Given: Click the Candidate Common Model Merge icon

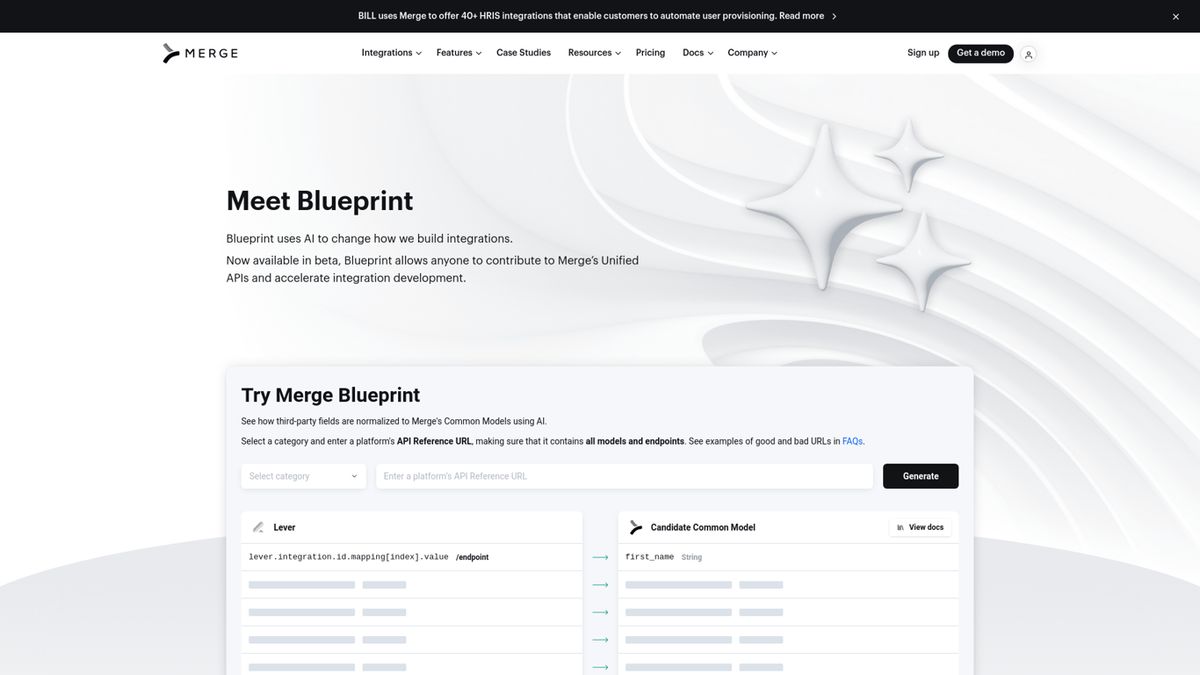Looking at the screenshot, I should click(636, 527).
